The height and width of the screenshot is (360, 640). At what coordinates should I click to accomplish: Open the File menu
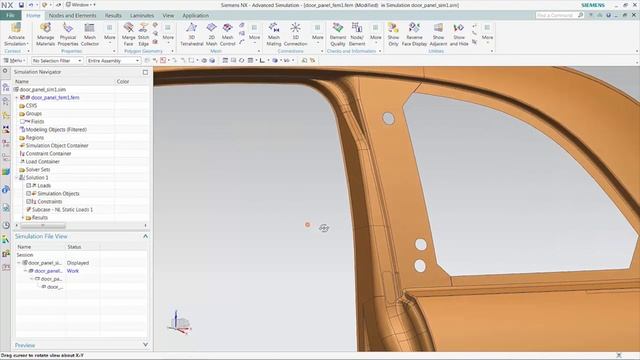coord(11,15)
